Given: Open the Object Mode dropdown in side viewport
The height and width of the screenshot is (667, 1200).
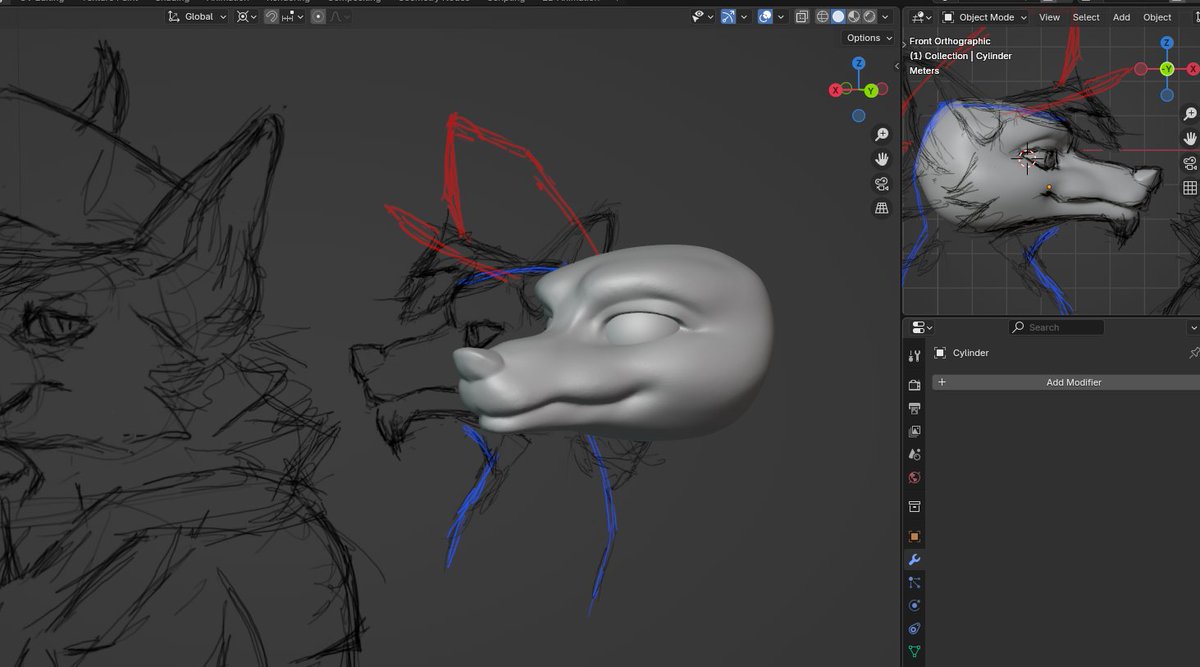Looking at the screenshot, I should click(x=985, y=17).
